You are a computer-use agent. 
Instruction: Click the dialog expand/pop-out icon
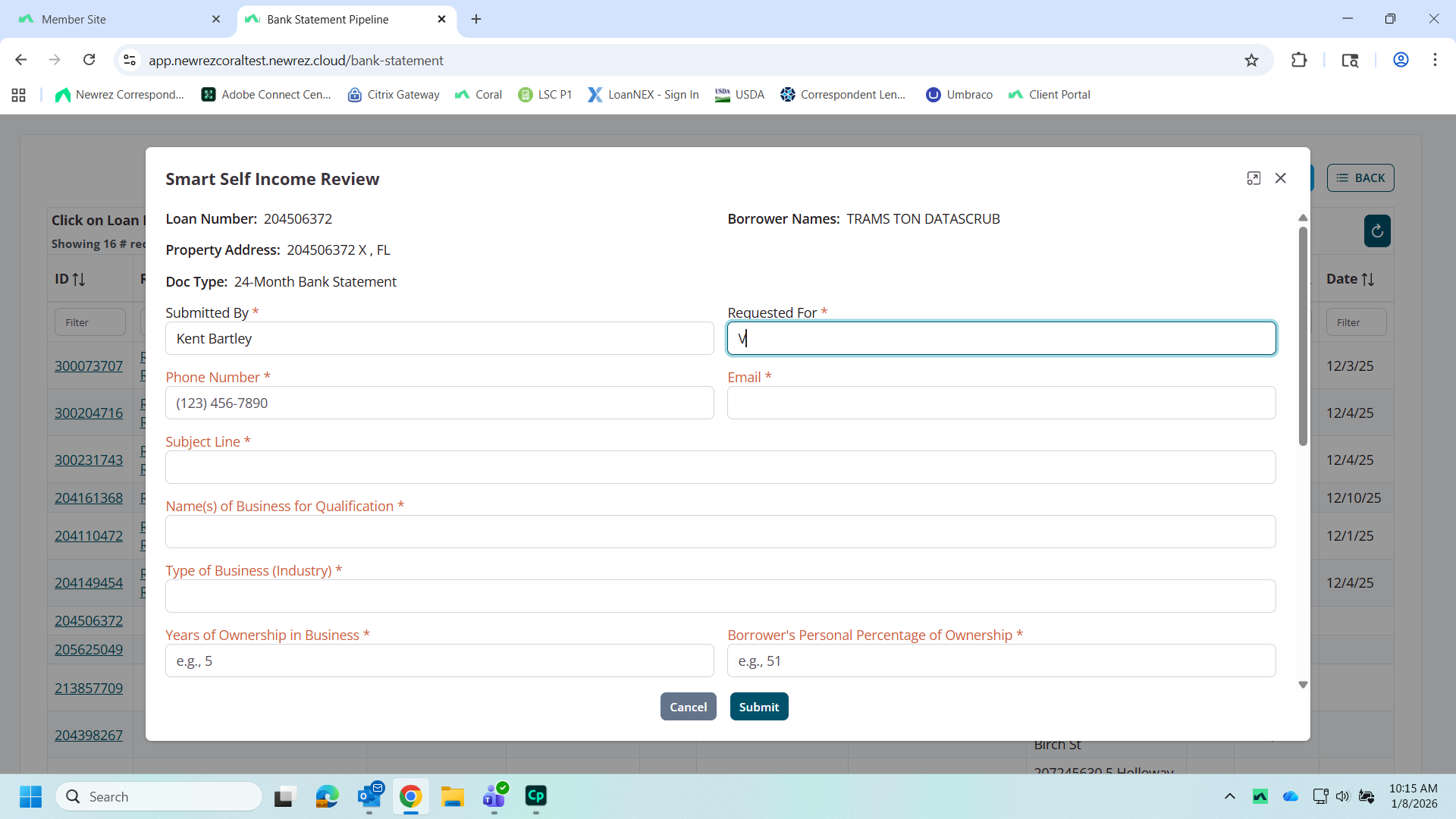(x=1254, y=178)
